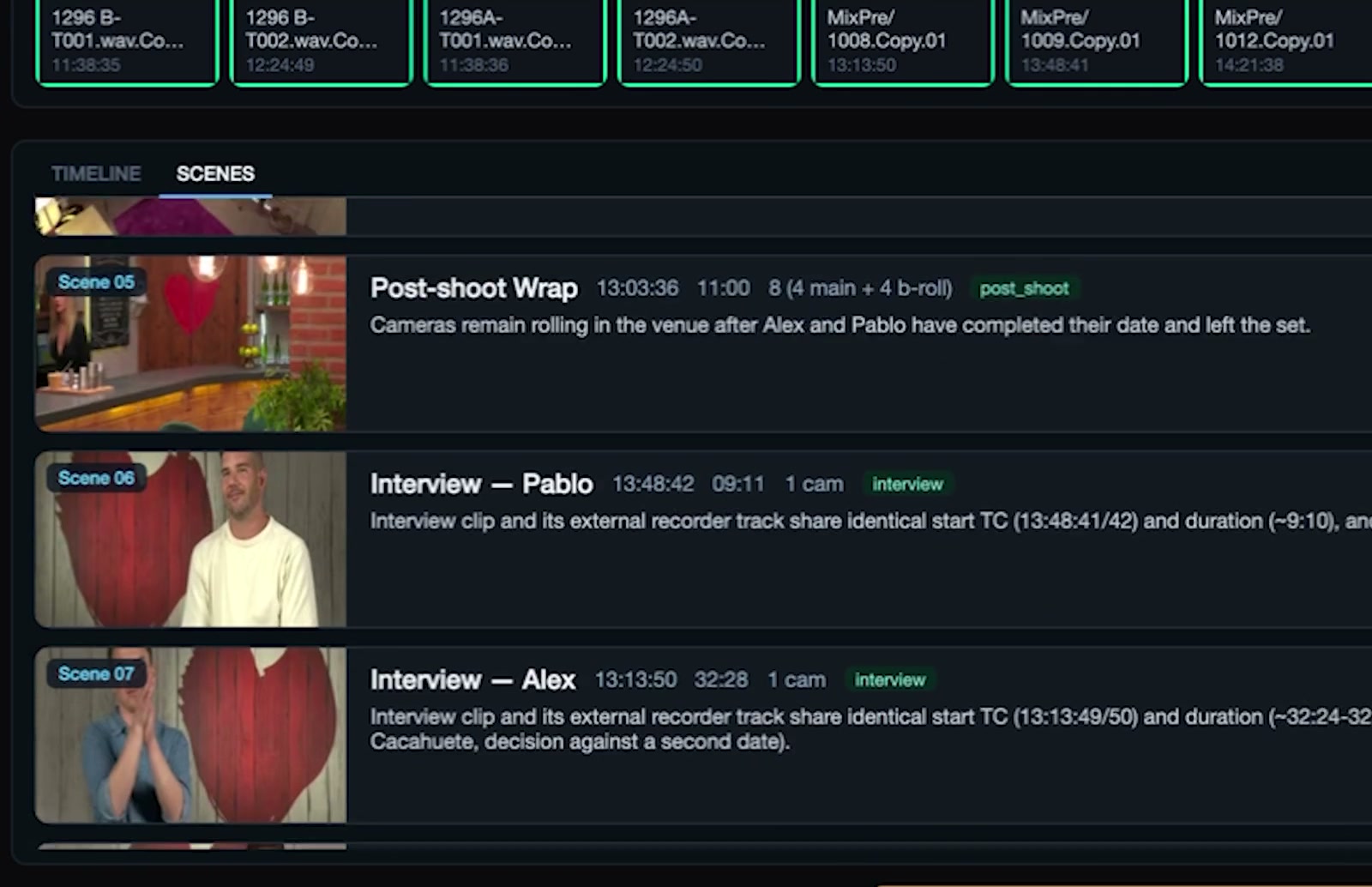Click the 'Cacahuete, decision against a second date' text
Screen dimensions: 1372x887
pos(580,741)
